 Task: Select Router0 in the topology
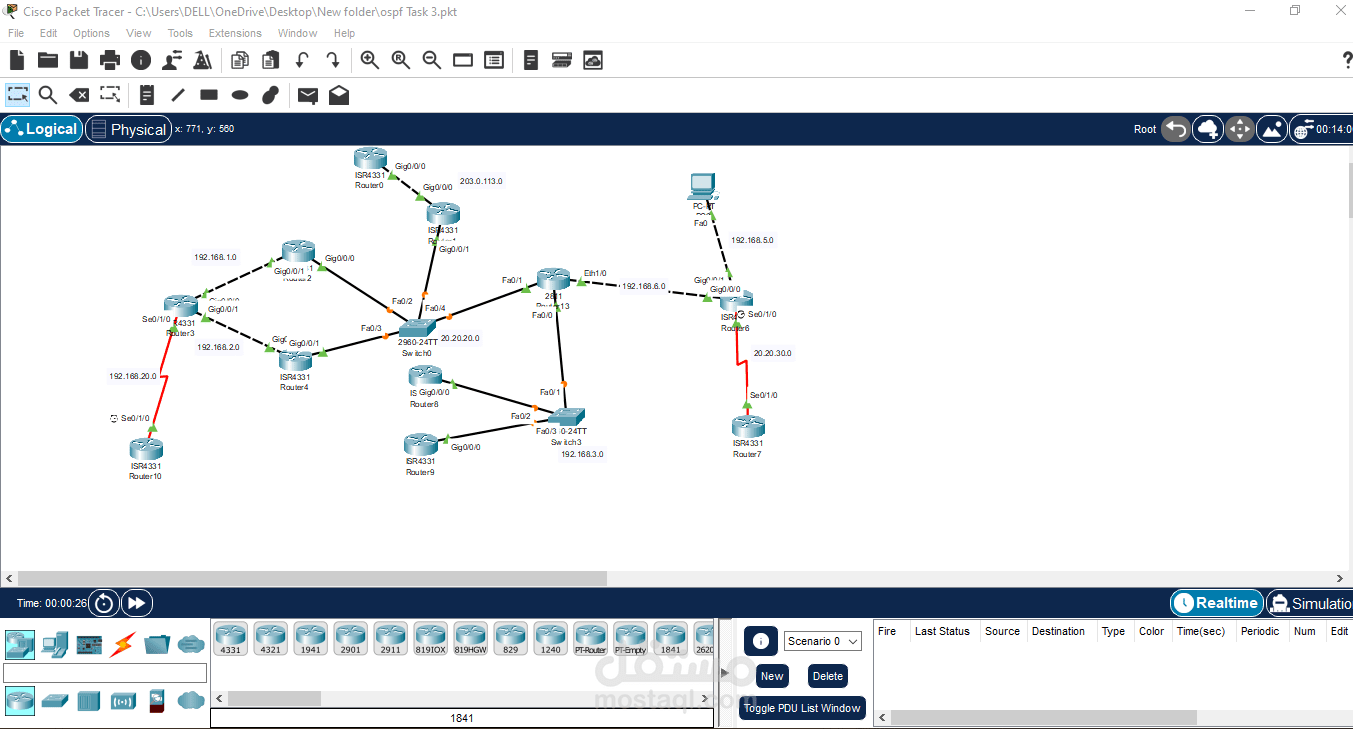click(369, 159)
